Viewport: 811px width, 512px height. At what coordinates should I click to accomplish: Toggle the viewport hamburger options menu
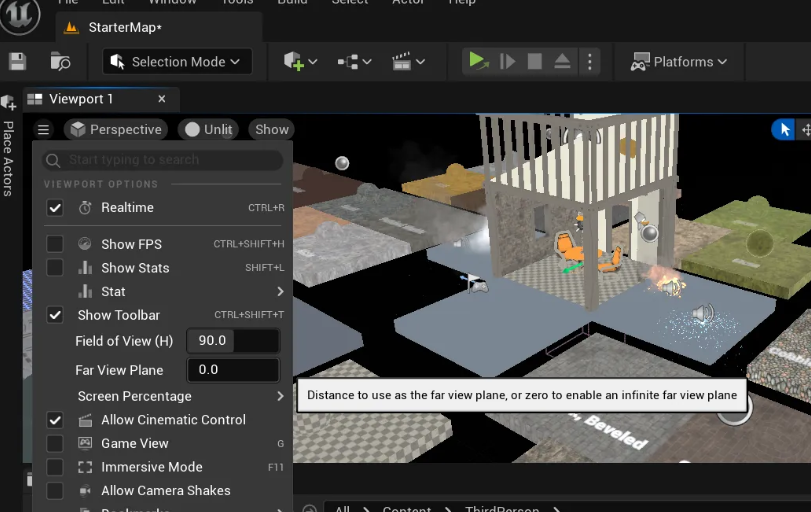(x=43, y=129)
